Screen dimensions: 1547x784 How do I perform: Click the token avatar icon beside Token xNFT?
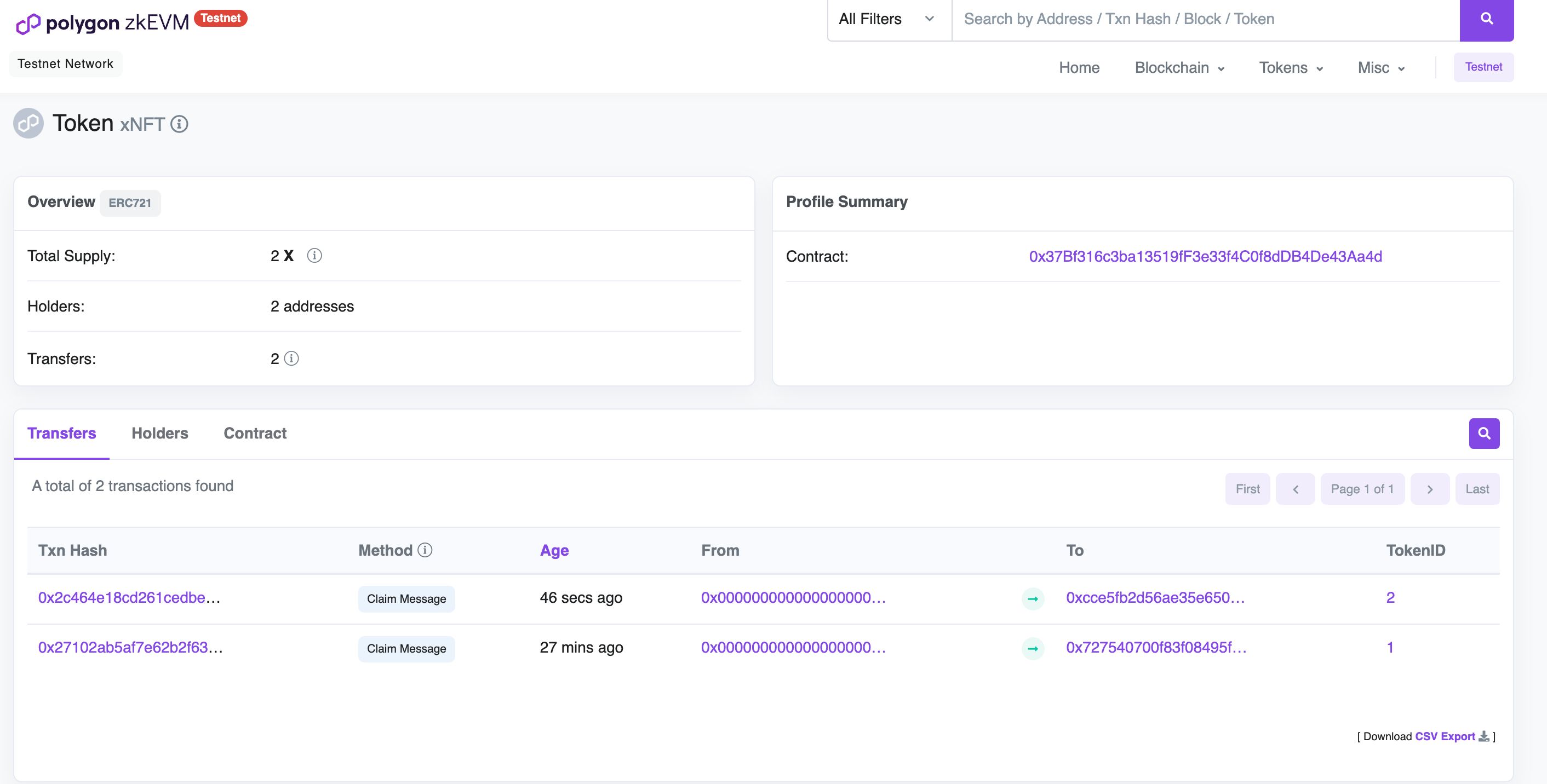tap(28, 123)
